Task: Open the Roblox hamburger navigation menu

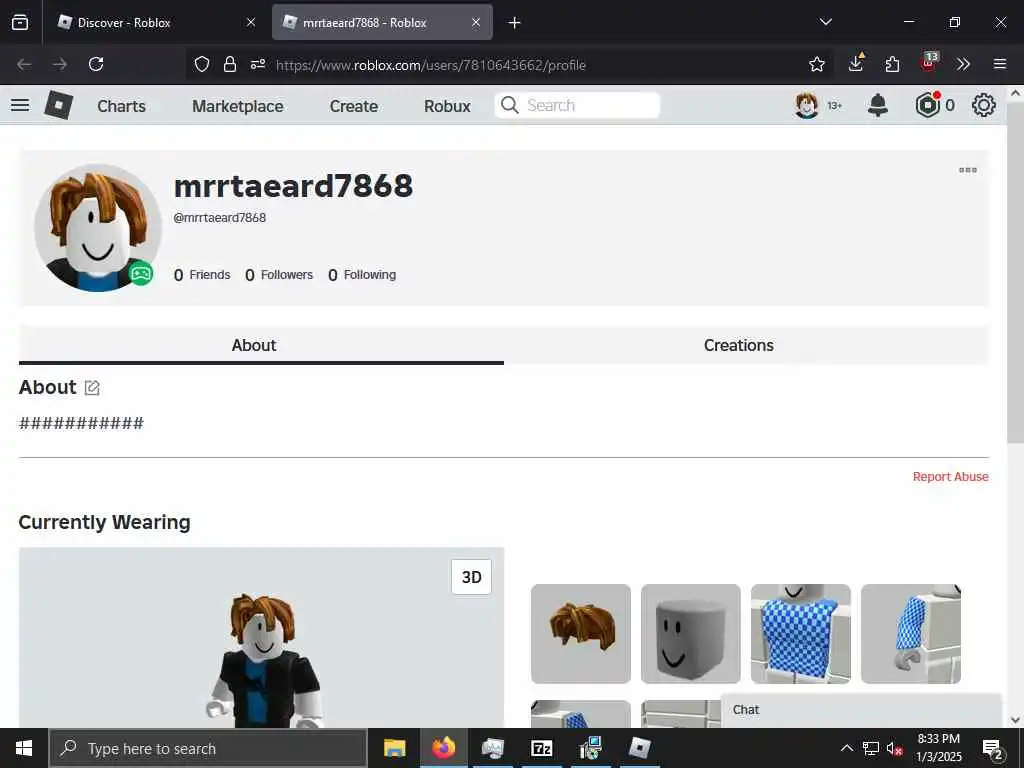Action: [20, 105]
